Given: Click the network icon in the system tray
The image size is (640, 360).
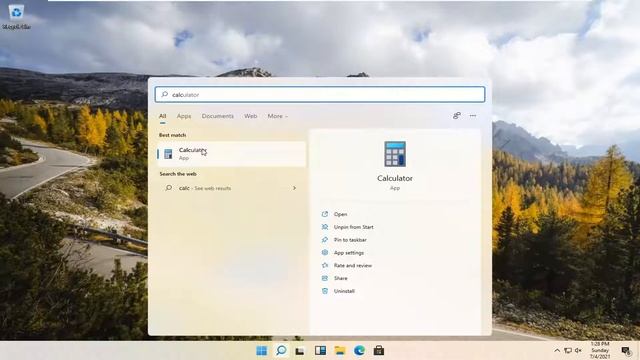Looking at the screenshot, I should point(568,351).
